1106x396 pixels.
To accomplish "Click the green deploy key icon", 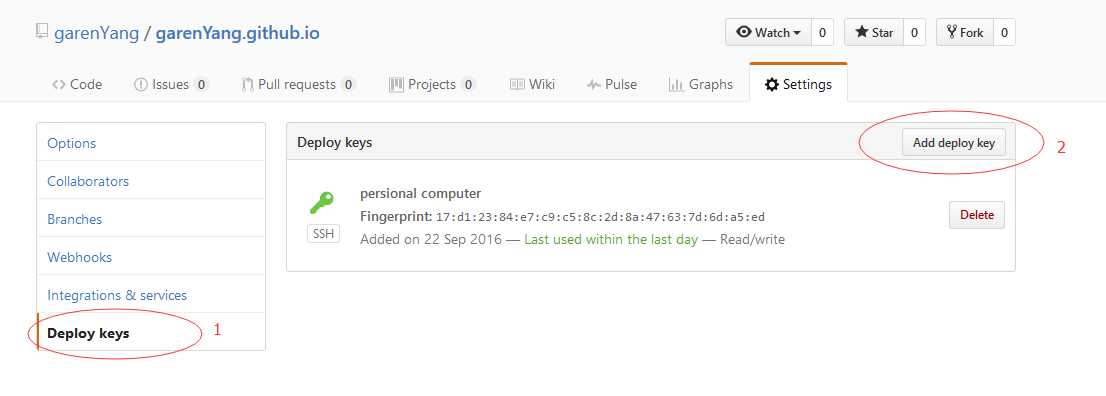I will pyautogui.click(x=322, y=203).
